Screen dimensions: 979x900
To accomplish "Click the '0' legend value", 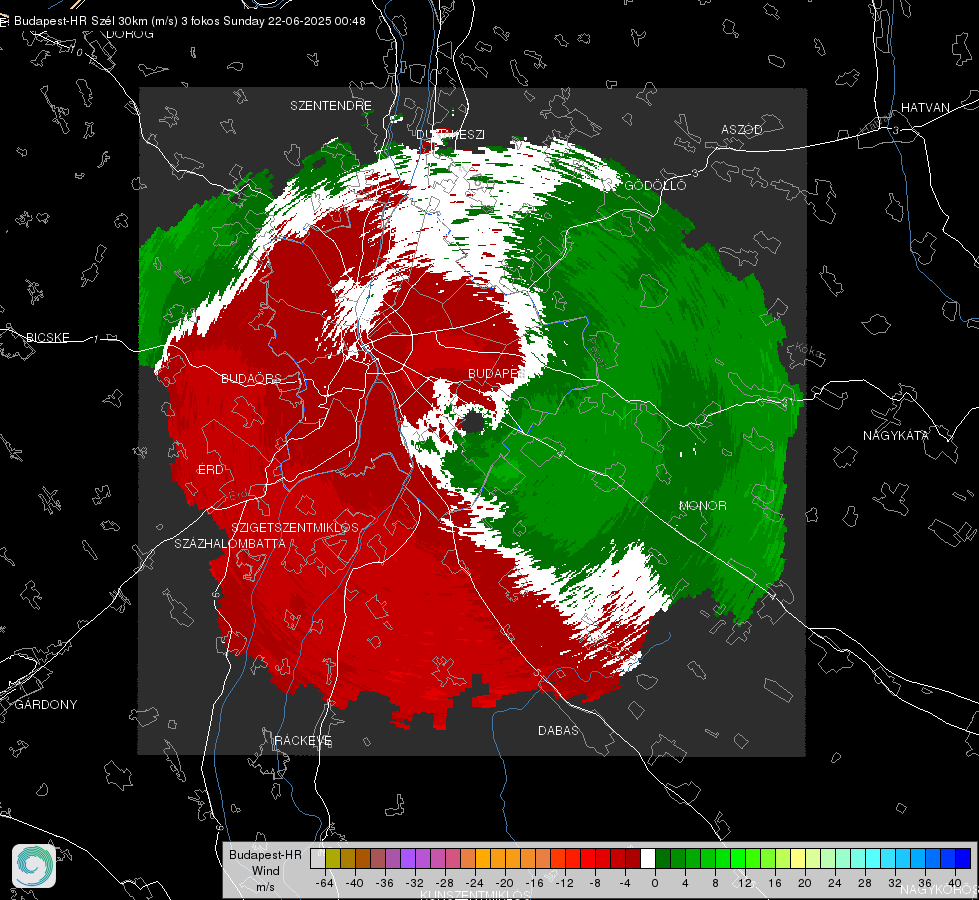I will 654,883.
